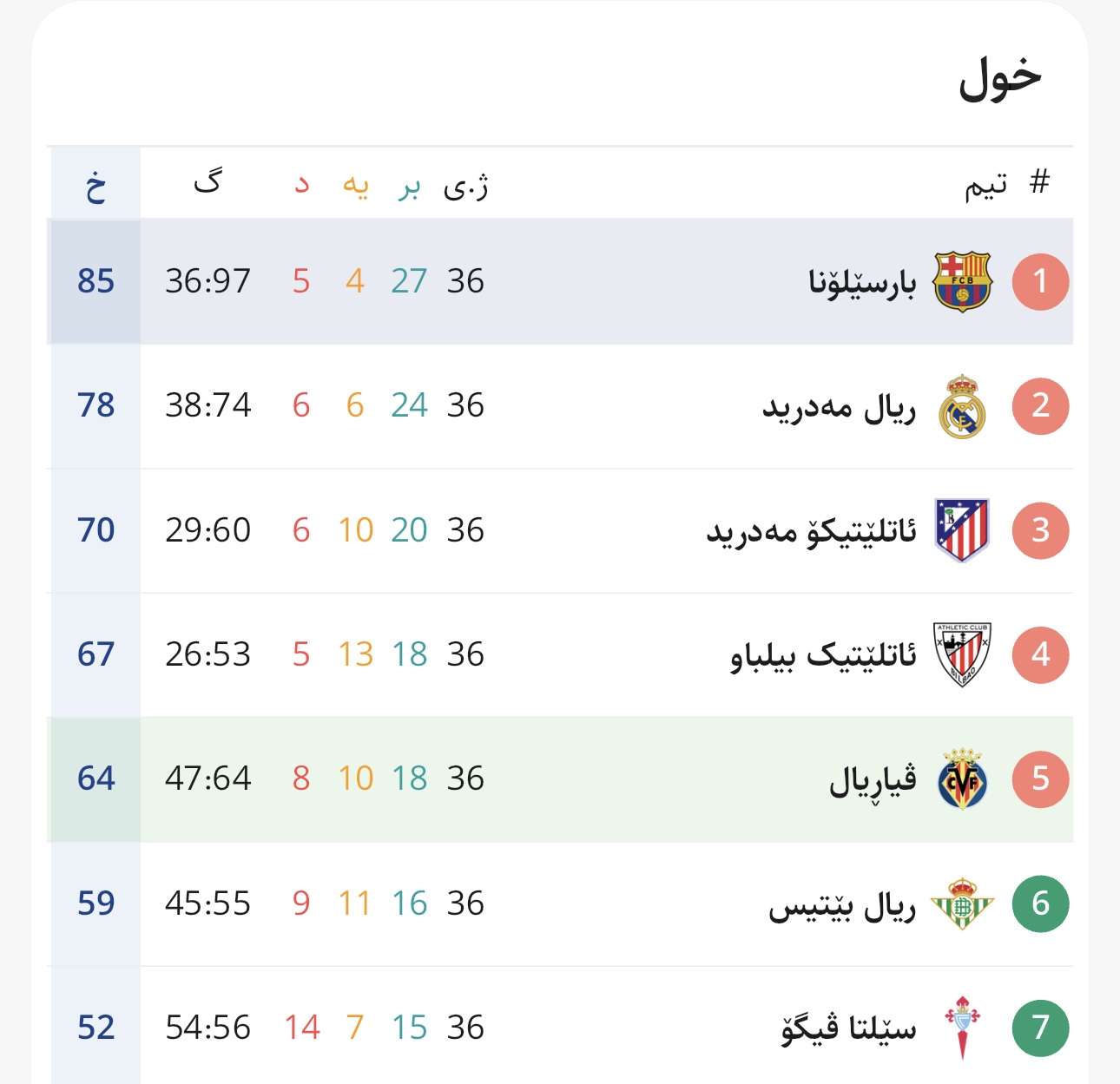Image resolution: width=1120 pixels, height=1084 pixels.
Task: Open the team name ئاتلێتیک بیلباو
Action: 823,655
